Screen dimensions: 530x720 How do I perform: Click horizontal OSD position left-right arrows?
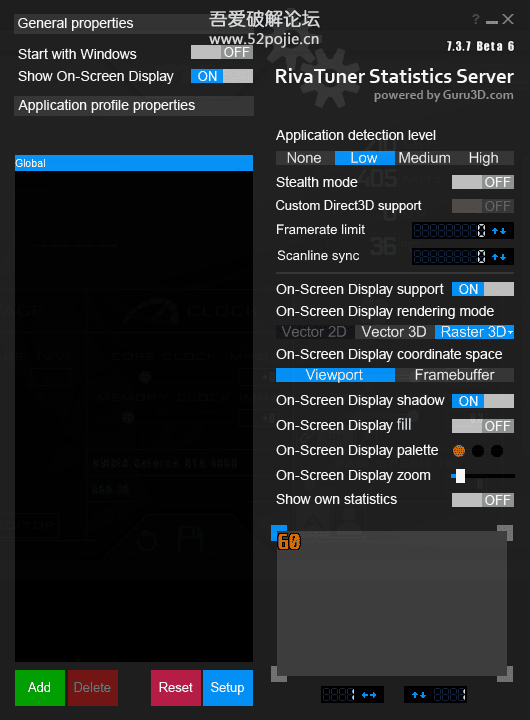click(369, 695)
